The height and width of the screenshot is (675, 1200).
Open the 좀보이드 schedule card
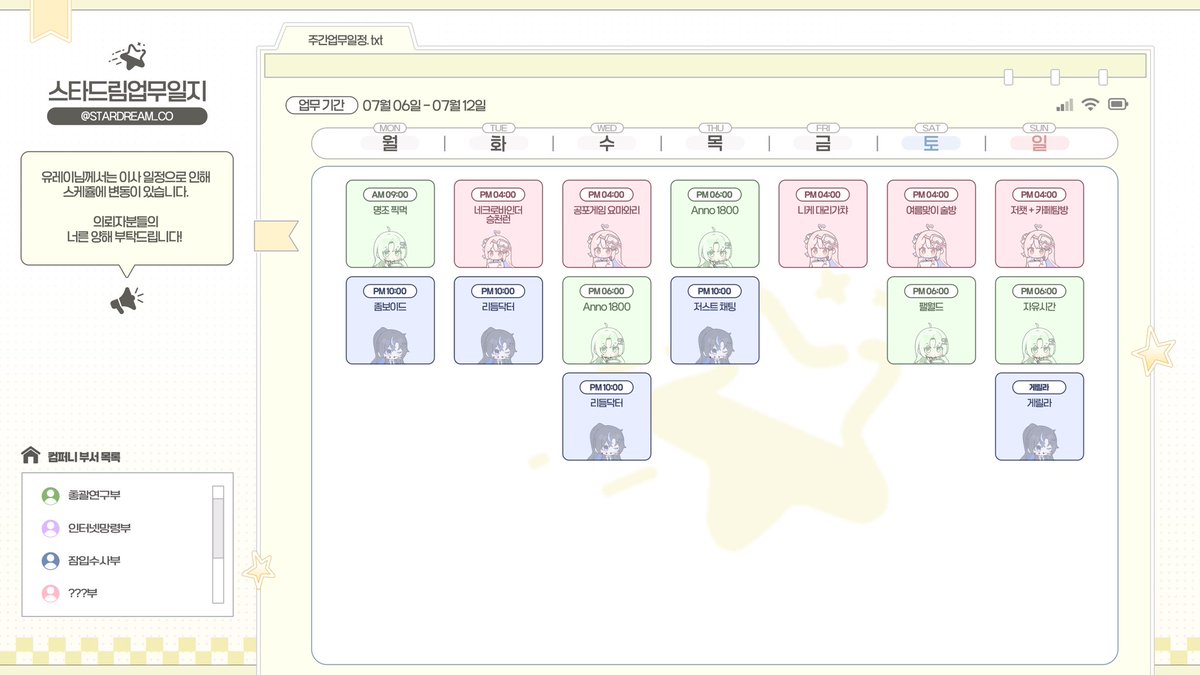390,320
